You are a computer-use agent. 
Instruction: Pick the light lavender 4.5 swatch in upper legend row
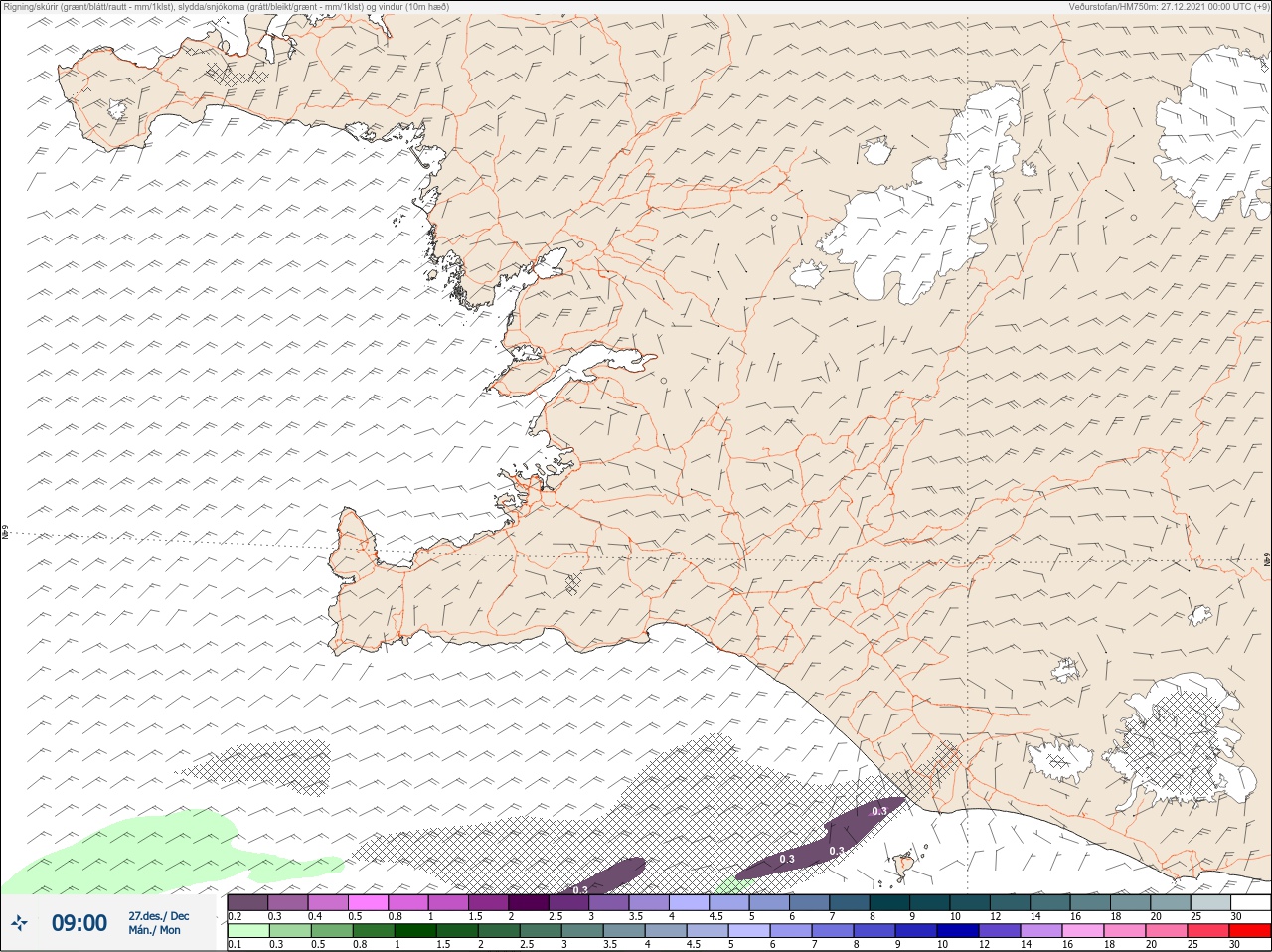click(729, 902)
